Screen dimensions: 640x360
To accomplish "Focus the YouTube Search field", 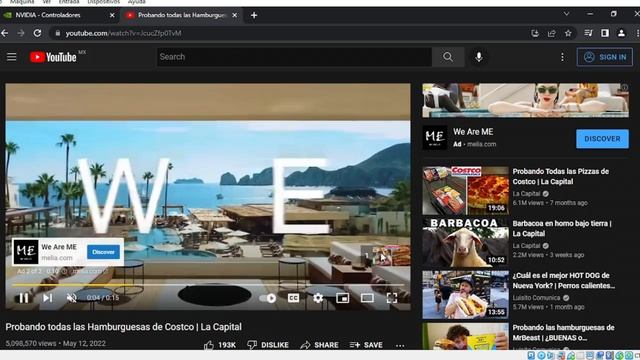I will (294, 57).
